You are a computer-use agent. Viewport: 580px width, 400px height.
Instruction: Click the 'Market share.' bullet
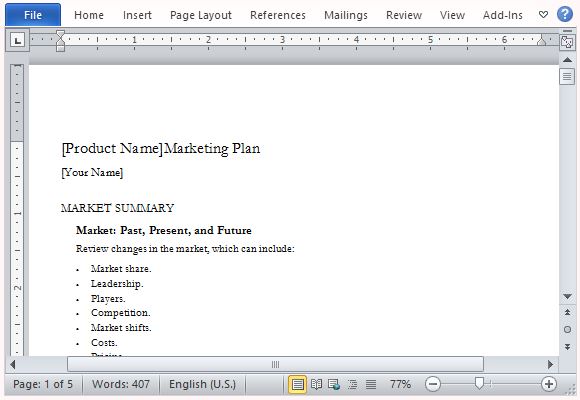coord(121,269)
